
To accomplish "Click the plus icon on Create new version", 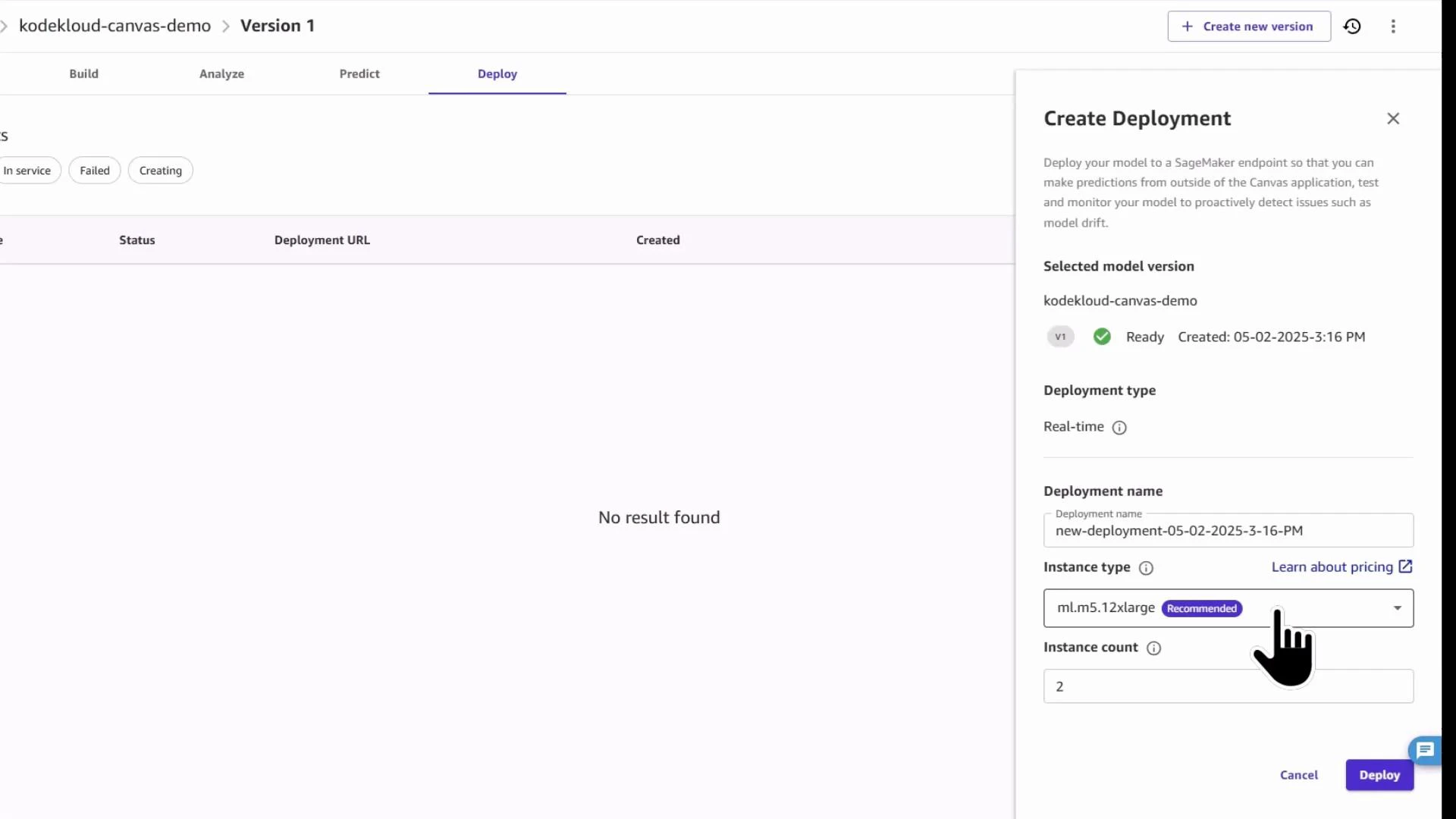I will (x=1187, y=26).
